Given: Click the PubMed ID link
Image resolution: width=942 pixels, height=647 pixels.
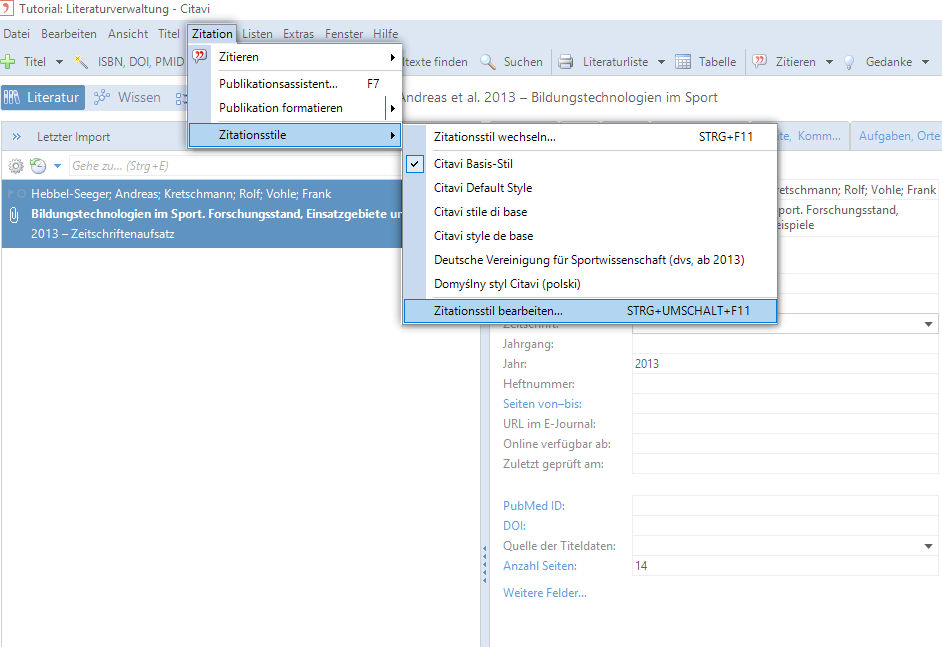Looking at the screenshot, I should tap(533, 506).
